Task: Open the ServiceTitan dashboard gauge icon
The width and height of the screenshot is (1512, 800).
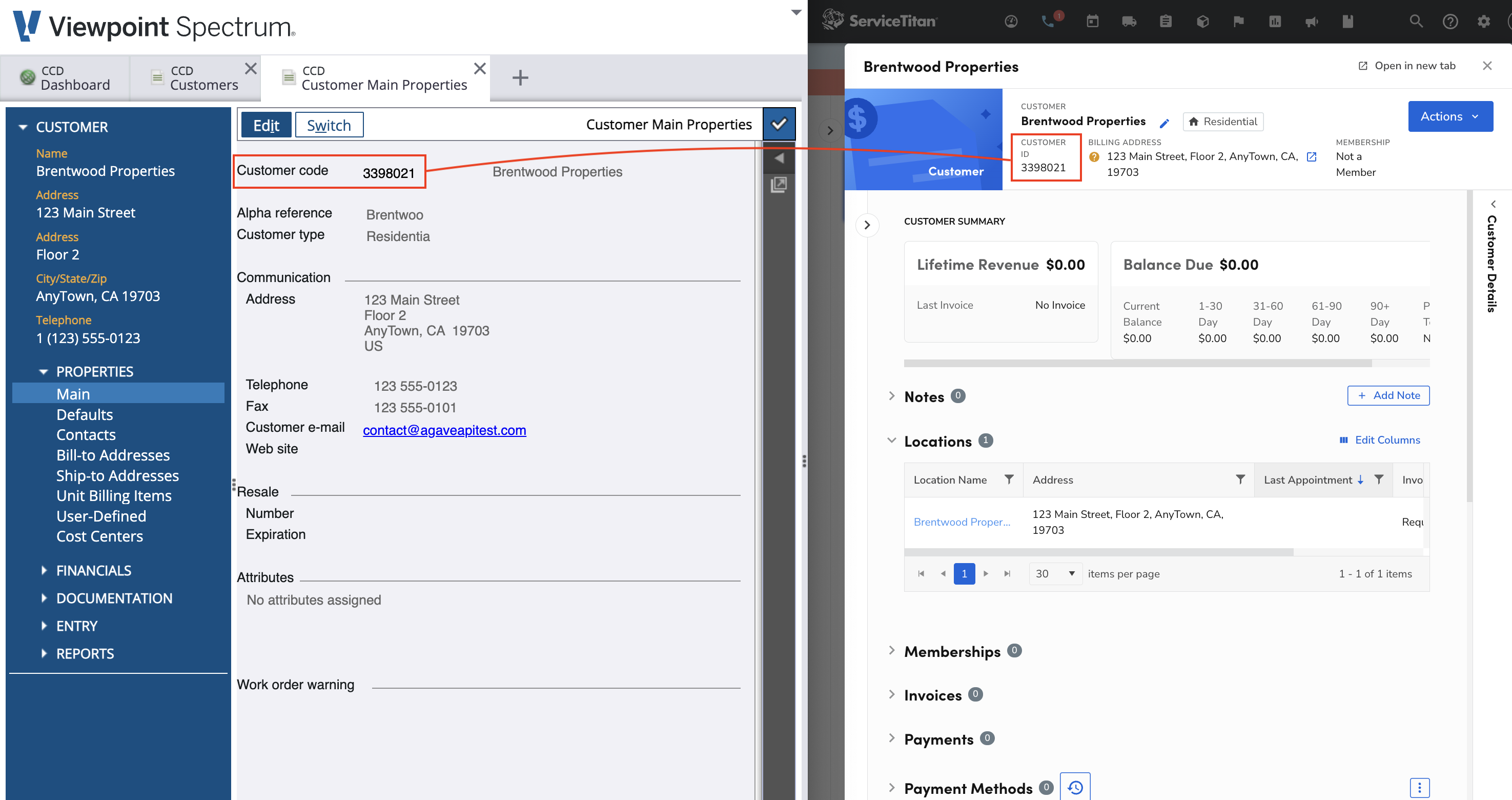Action: [x=1011, y=22]
